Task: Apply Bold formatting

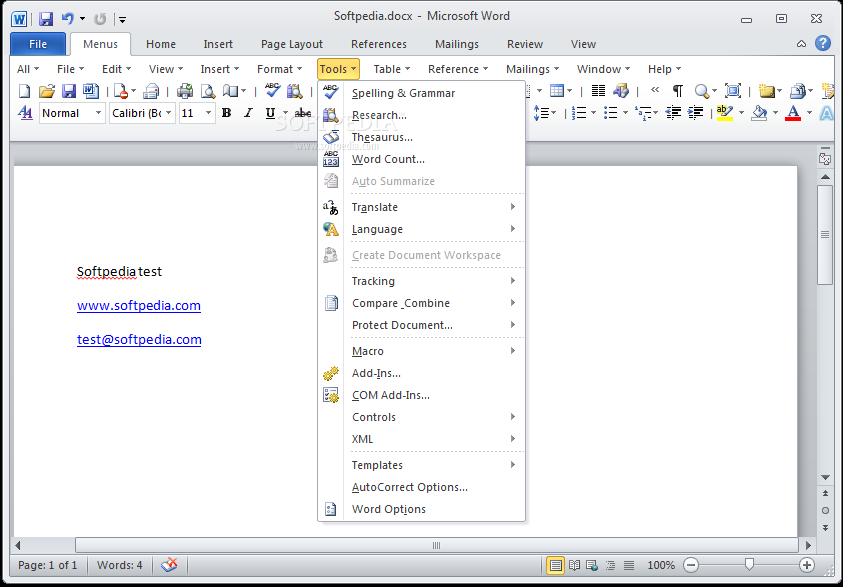Action: point(226,113)
